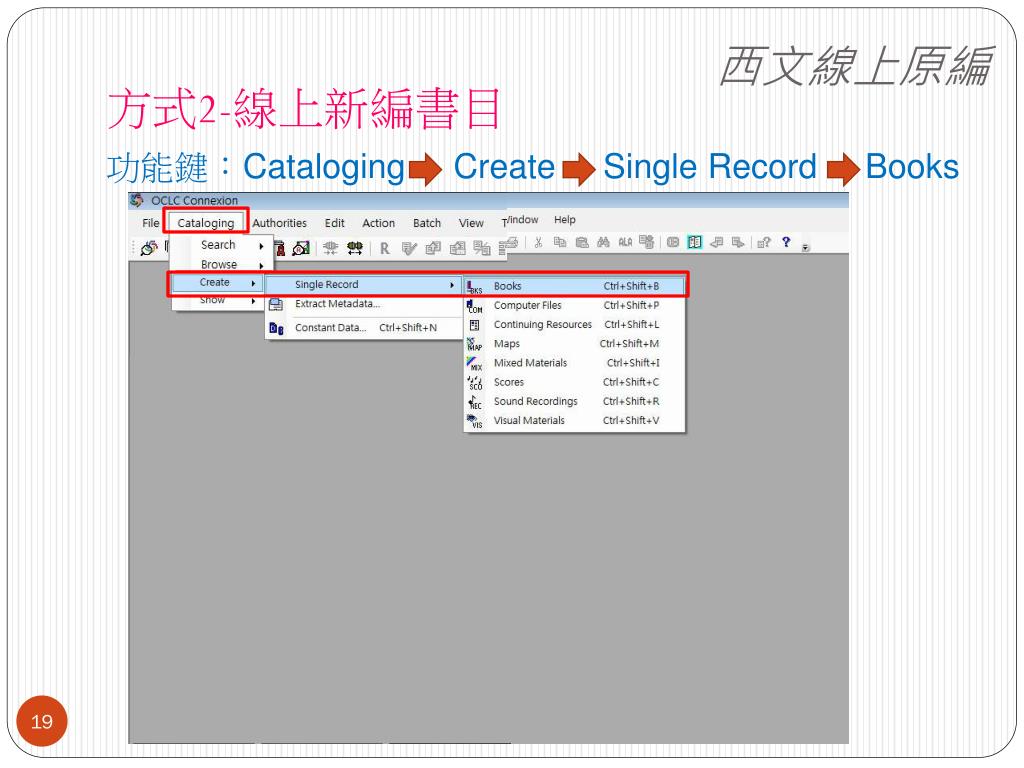Select Scores record type

pyautogui.click(x=508, y=382)
